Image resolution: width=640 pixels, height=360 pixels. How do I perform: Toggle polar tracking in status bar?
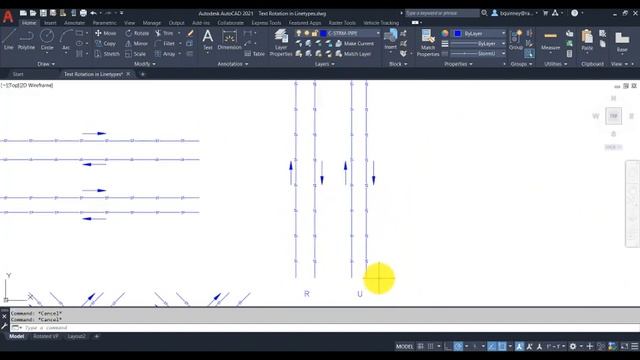click(458, 347)
